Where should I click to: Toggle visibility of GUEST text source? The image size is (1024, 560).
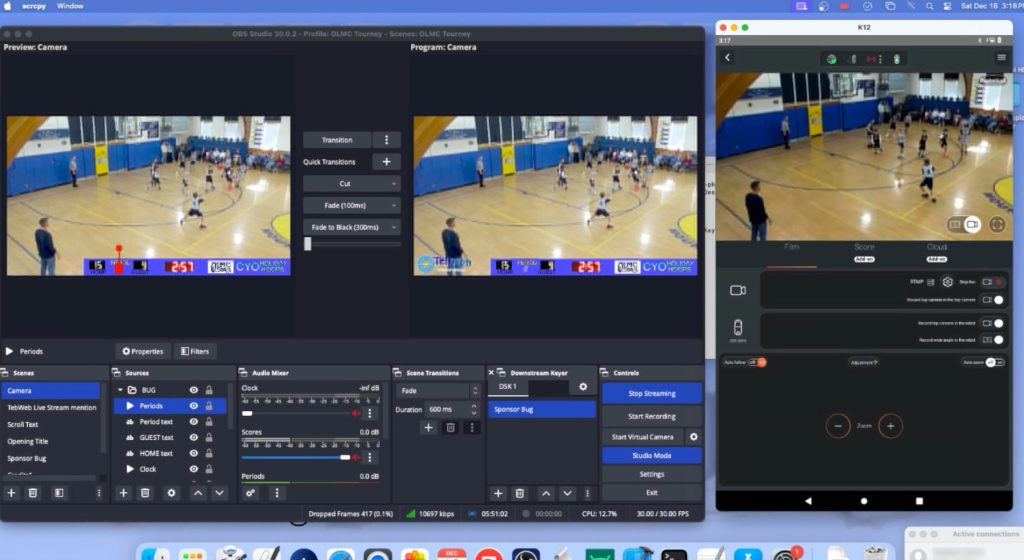[x=193, y=437]
